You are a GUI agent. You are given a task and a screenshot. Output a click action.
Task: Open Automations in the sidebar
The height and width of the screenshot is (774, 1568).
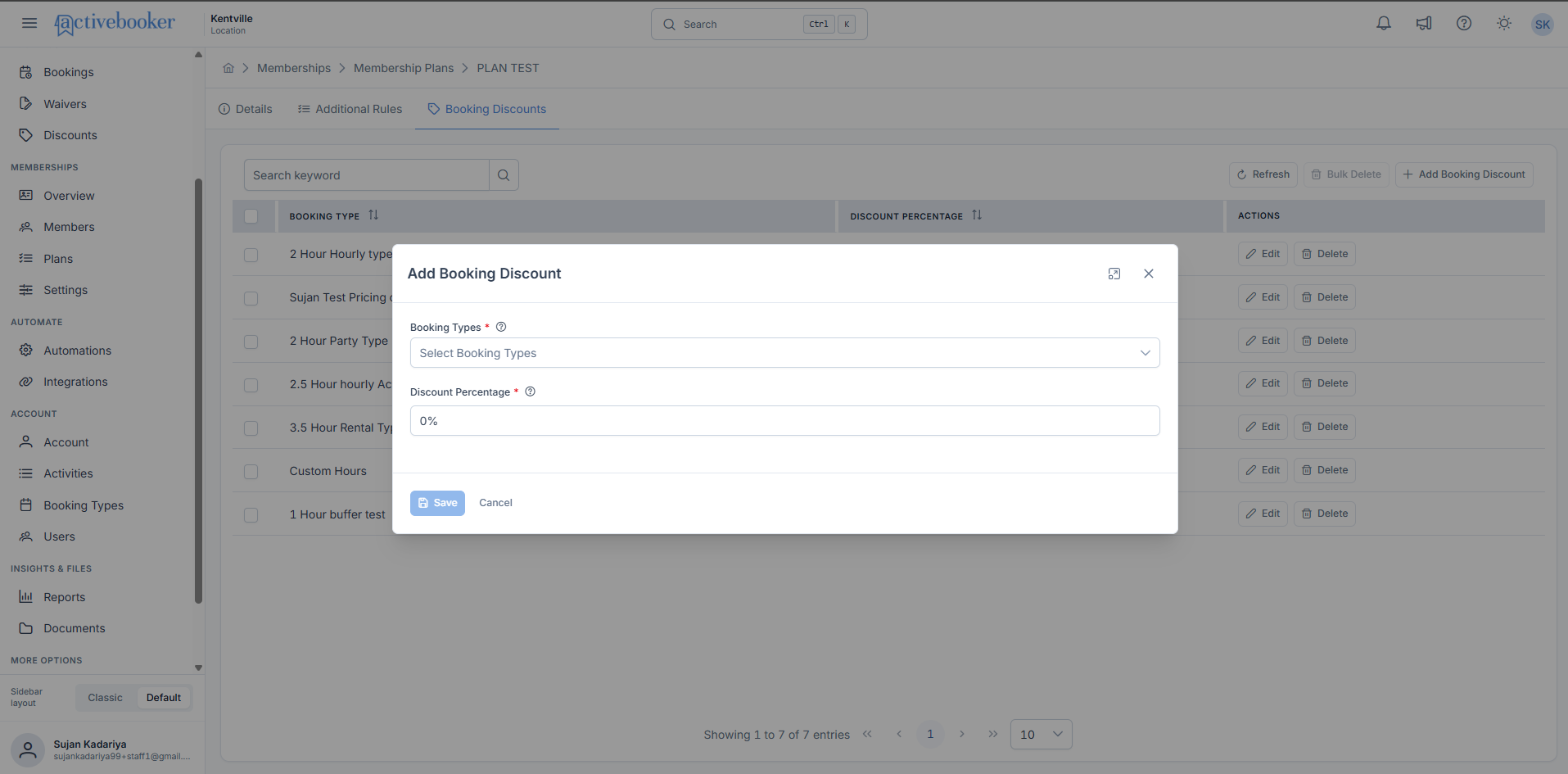click(77, 351)
